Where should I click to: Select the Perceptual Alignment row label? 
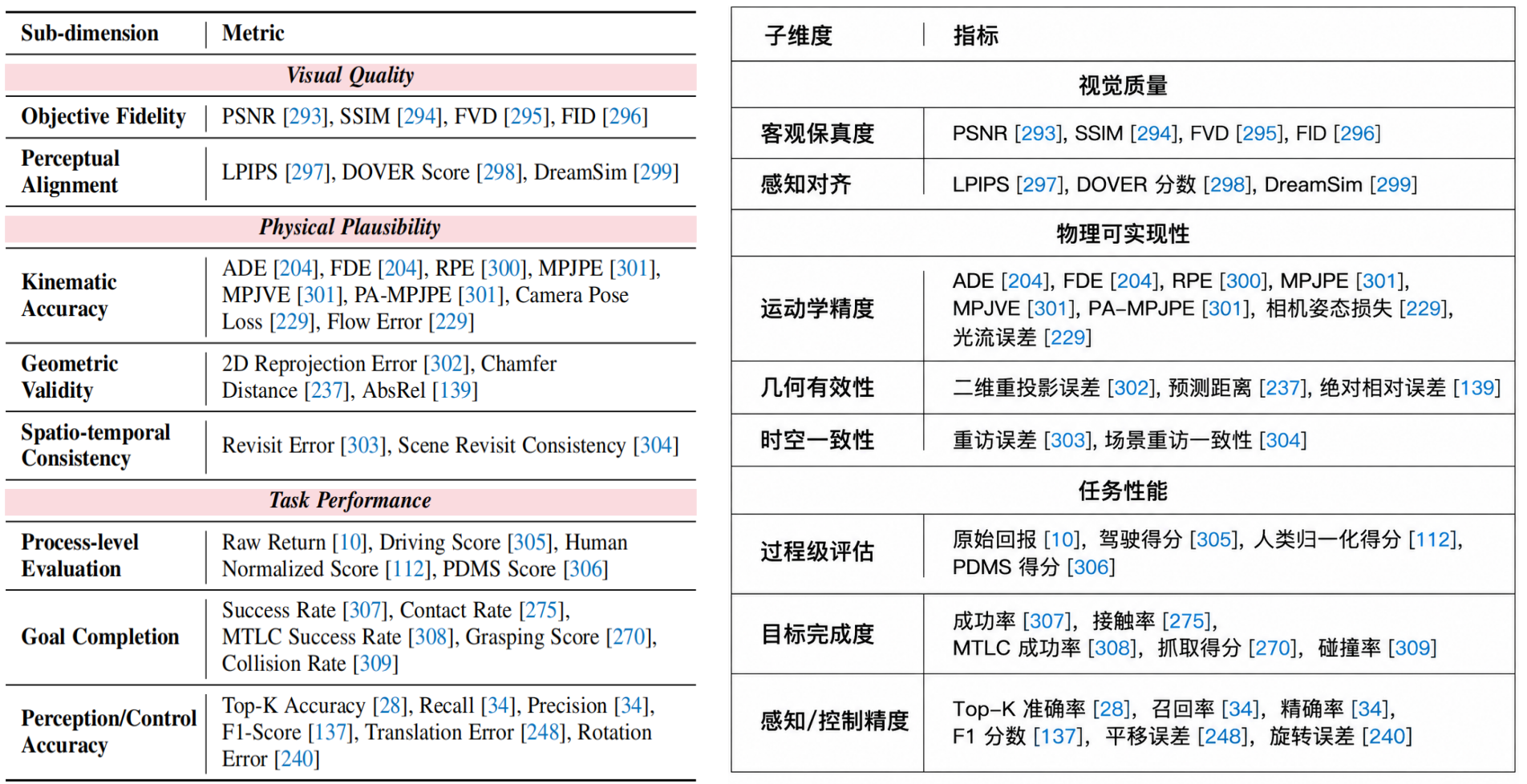71,172
